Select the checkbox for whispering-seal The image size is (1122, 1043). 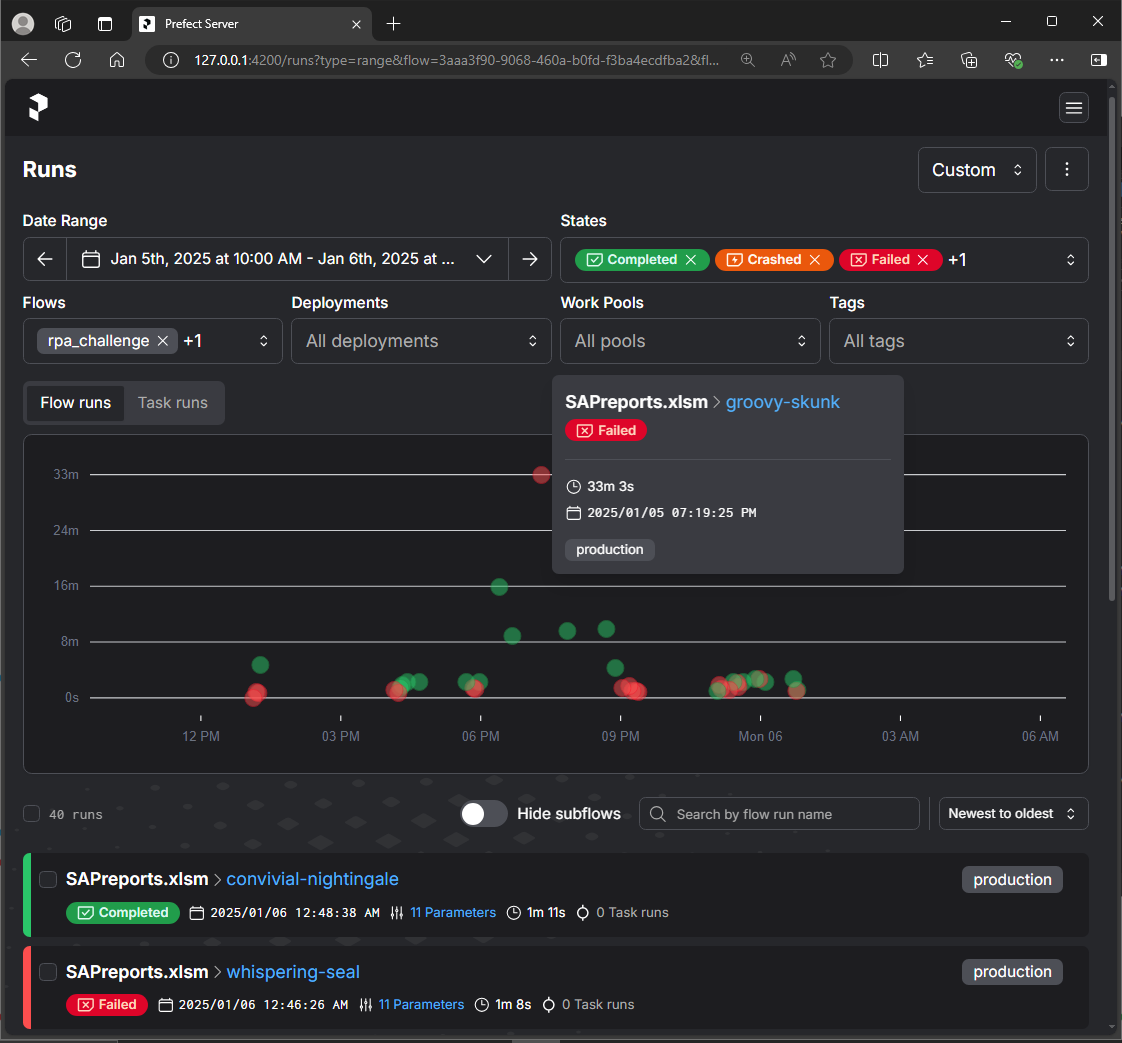click(47, 971)
